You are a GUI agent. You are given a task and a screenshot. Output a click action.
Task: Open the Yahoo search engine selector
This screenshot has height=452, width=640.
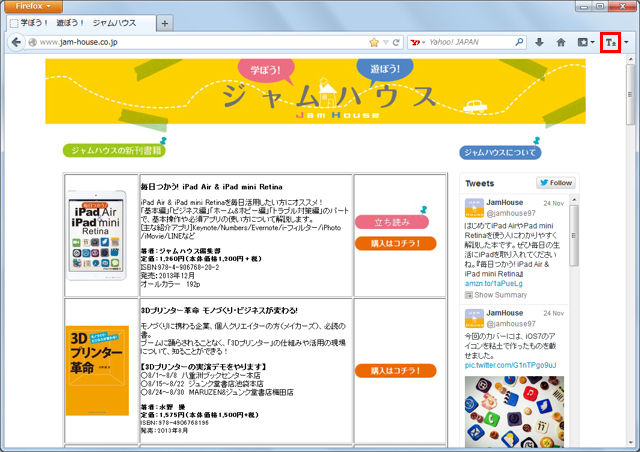coord(418,42)
